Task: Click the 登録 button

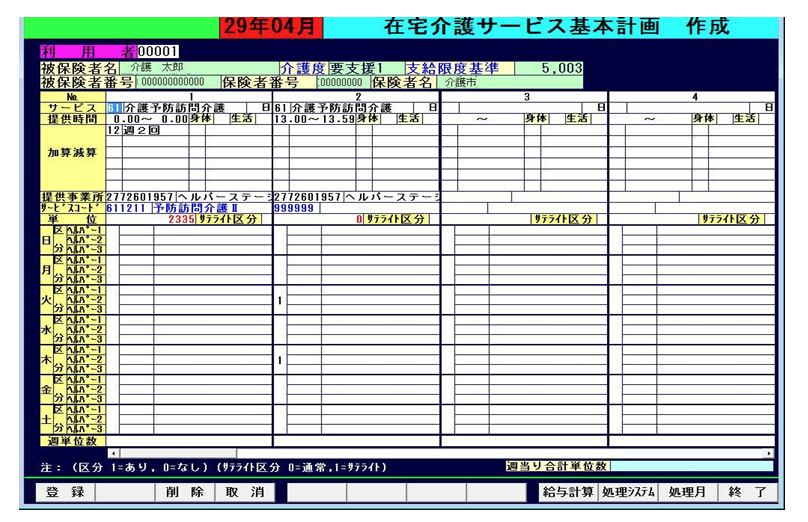Action: 64,492
